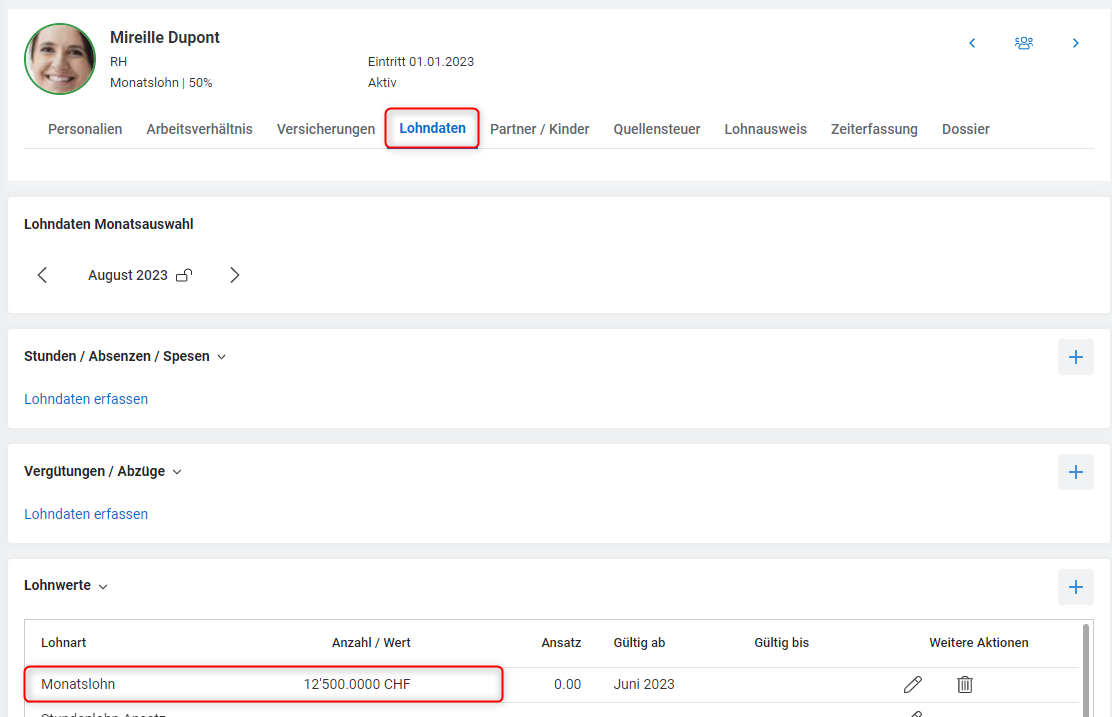Image resolution: width=1112 pixels, height=717 pixels.
Task: Switch to the Personalien tab
Action: pyautogui.click(x=85, y=129)
